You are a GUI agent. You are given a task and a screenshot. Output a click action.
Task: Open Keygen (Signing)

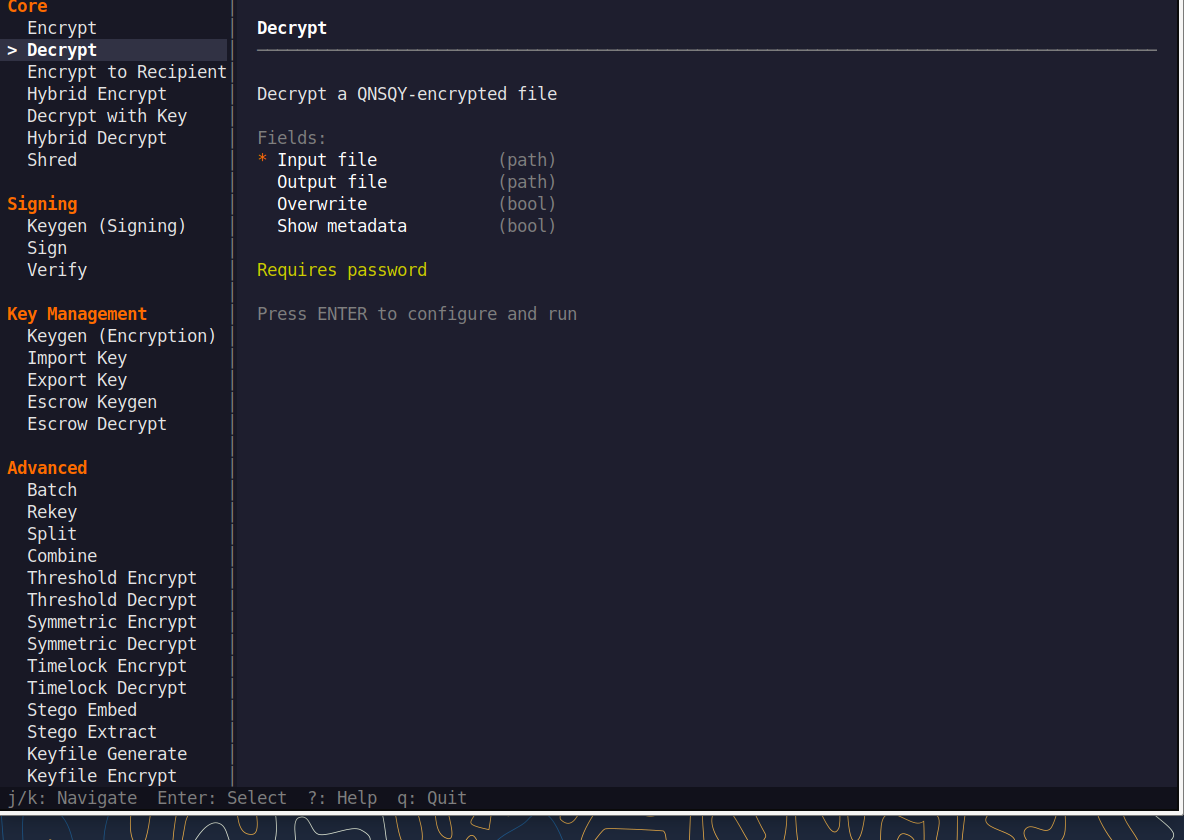coord(106,226)
